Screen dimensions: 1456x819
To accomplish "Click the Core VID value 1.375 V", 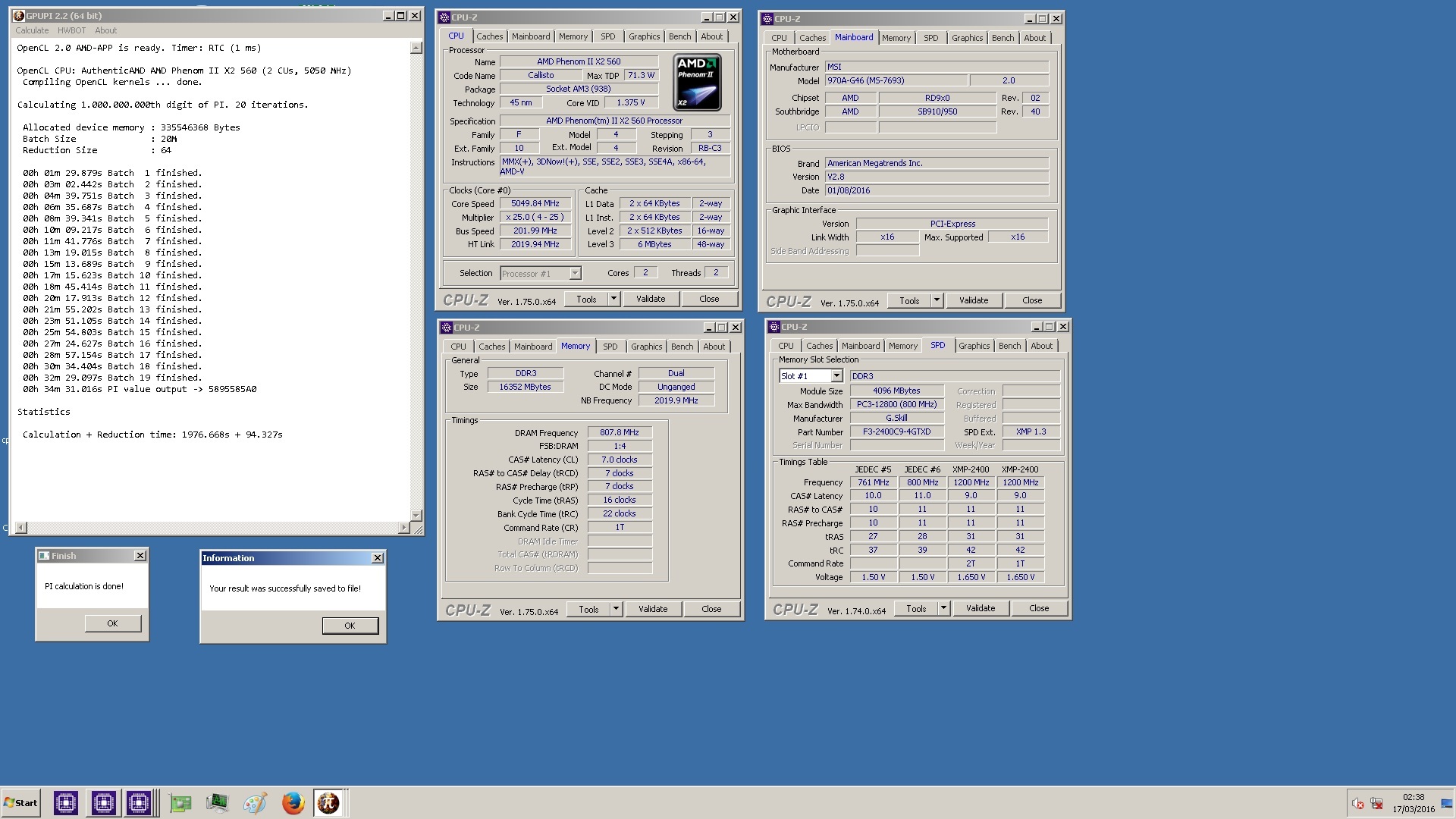I will coord(630,103).
